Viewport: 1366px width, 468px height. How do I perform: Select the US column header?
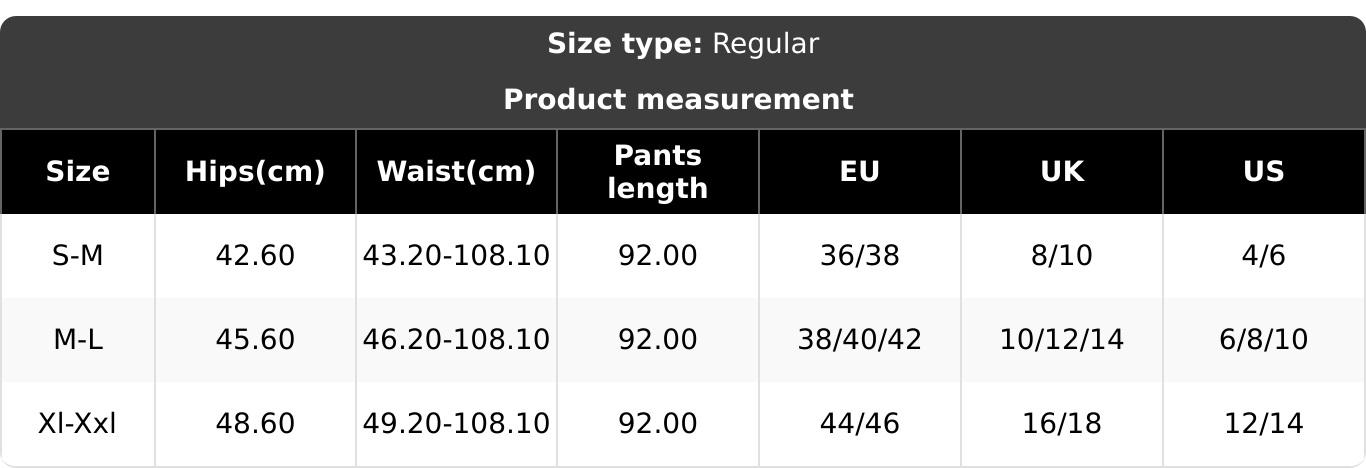1263,172
